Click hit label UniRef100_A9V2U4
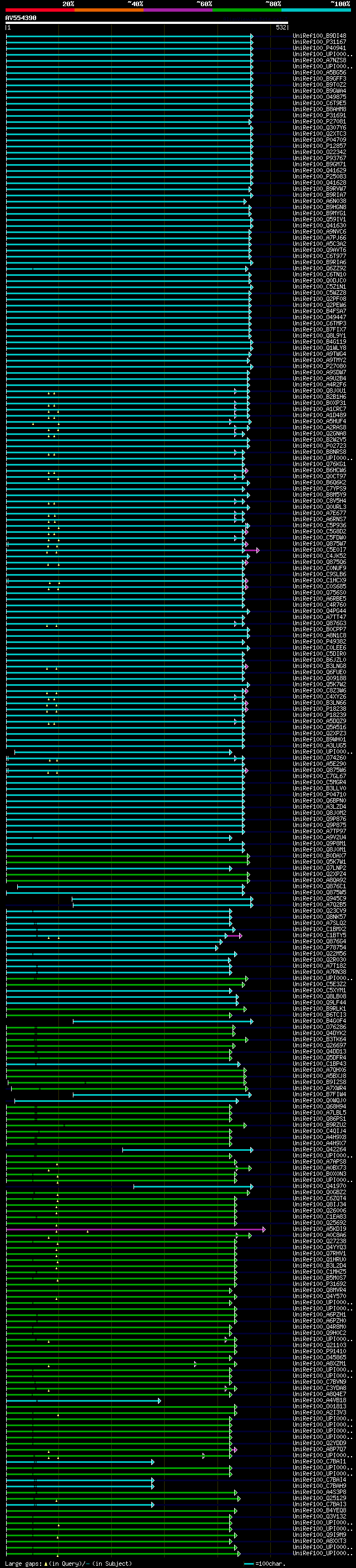The height and width of the screenshot is (1568, 356). (x=319, y=838)
